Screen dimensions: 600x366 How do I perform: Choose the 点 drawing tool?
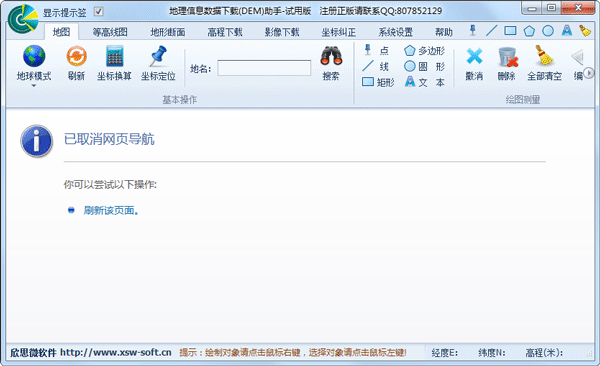pos(376,50)
